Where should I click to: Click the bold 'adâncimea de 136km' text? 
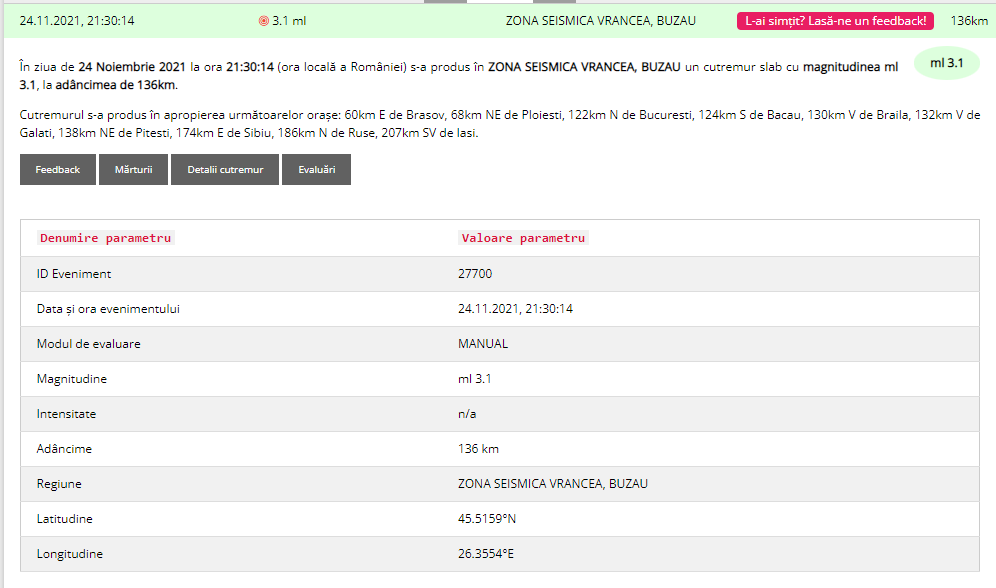(115, 85)
